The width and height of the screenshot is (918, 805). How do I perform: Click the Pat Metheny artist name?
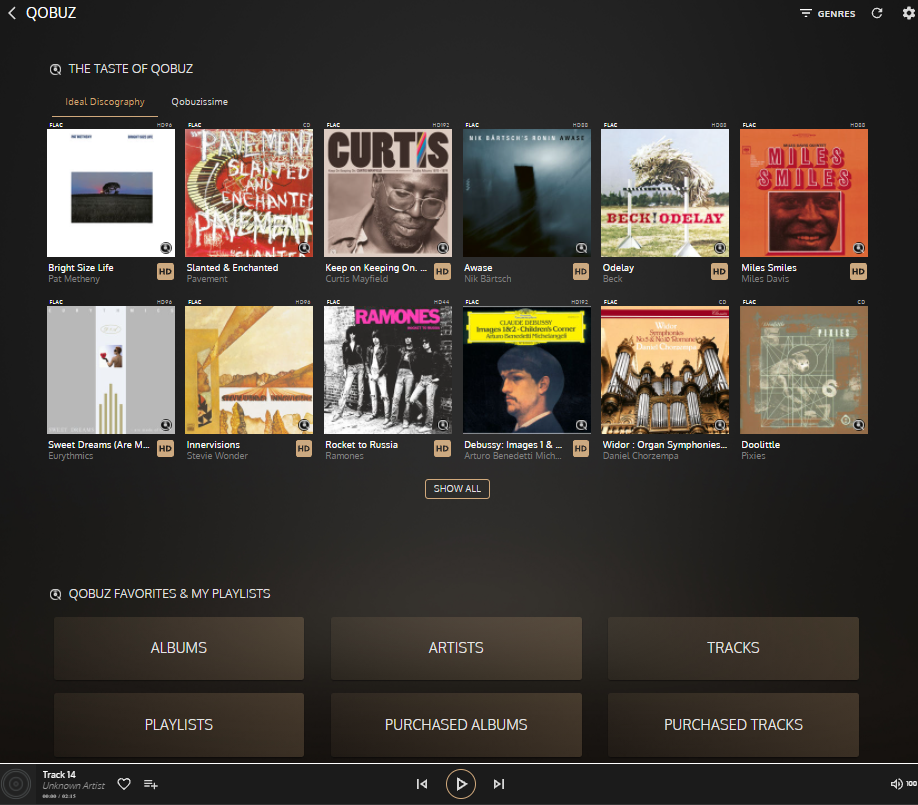pyautogui.click(x=74, y=279)
